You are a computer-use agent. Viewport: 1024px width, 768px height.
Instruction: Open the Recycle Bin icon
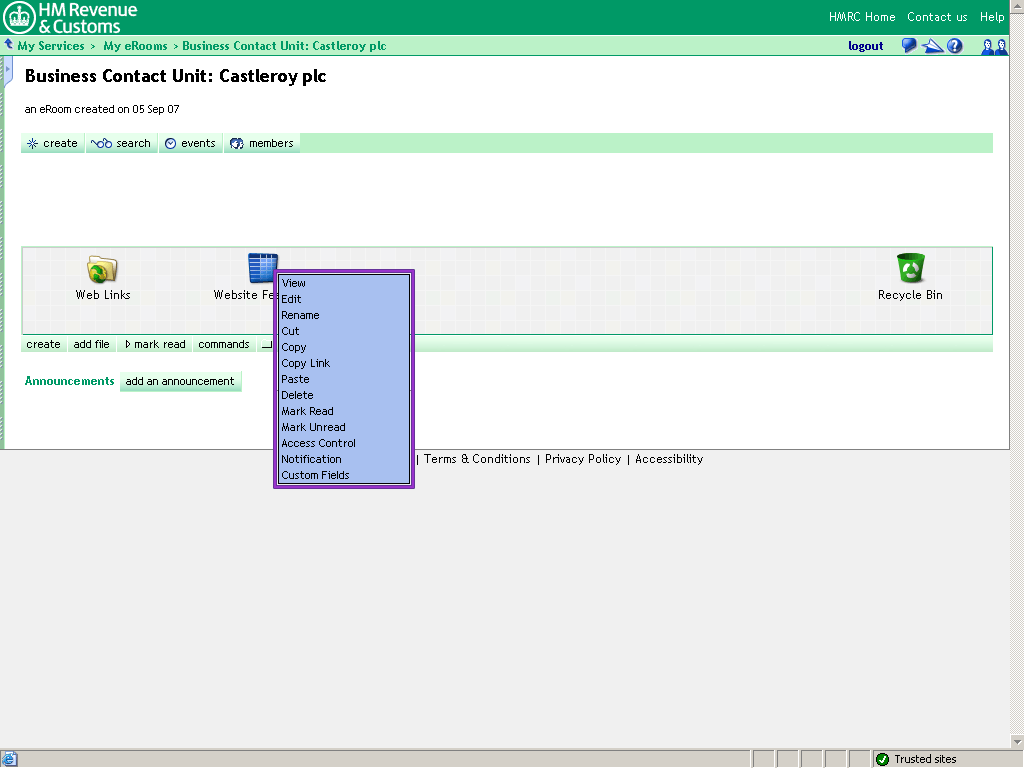pos(910,268)
